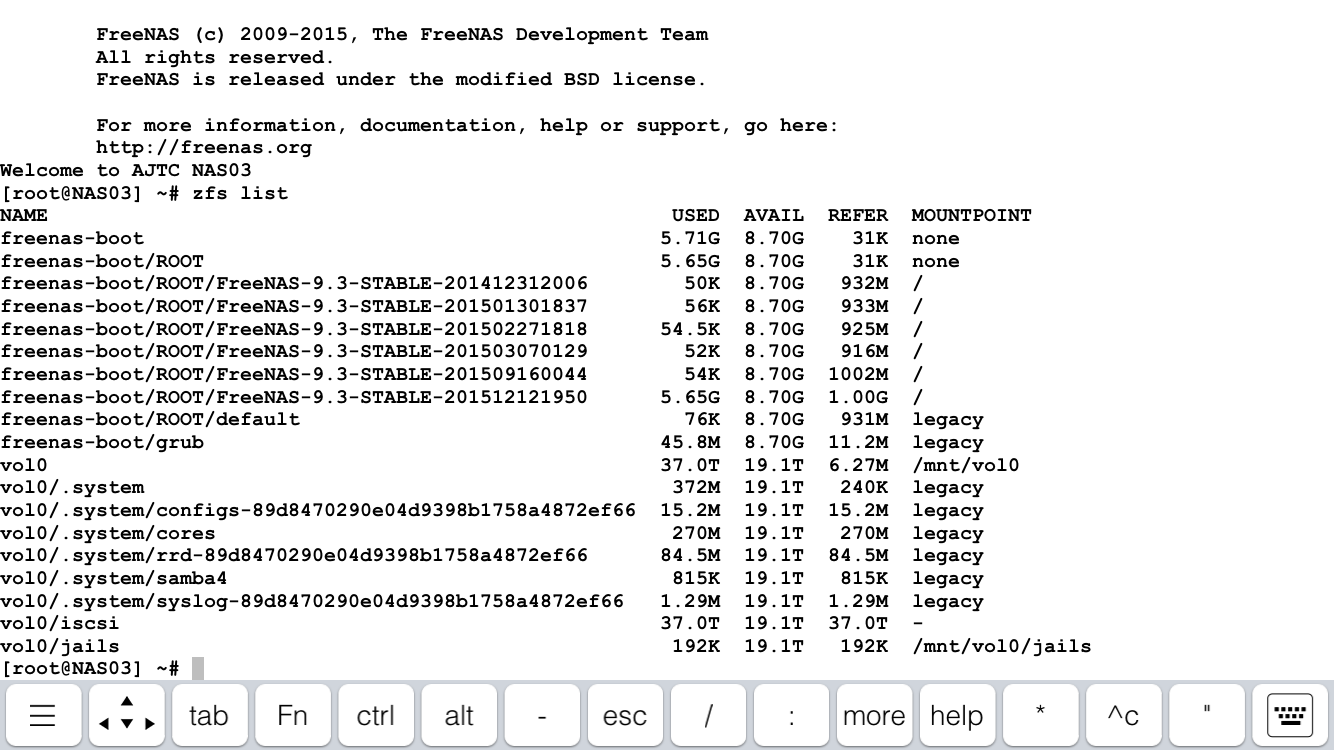The image size is (1334, 750).
Task: Select the "freenas-boot/ROOT/FreeNAS-9.3-STABLE-201512121950" dataset name
Action: [x=294, y=397]
